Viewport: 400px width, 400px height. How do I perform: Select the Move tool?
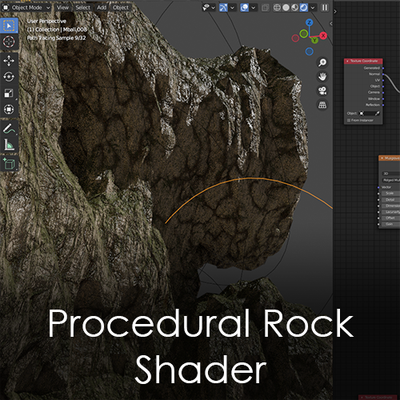(9, 61)
